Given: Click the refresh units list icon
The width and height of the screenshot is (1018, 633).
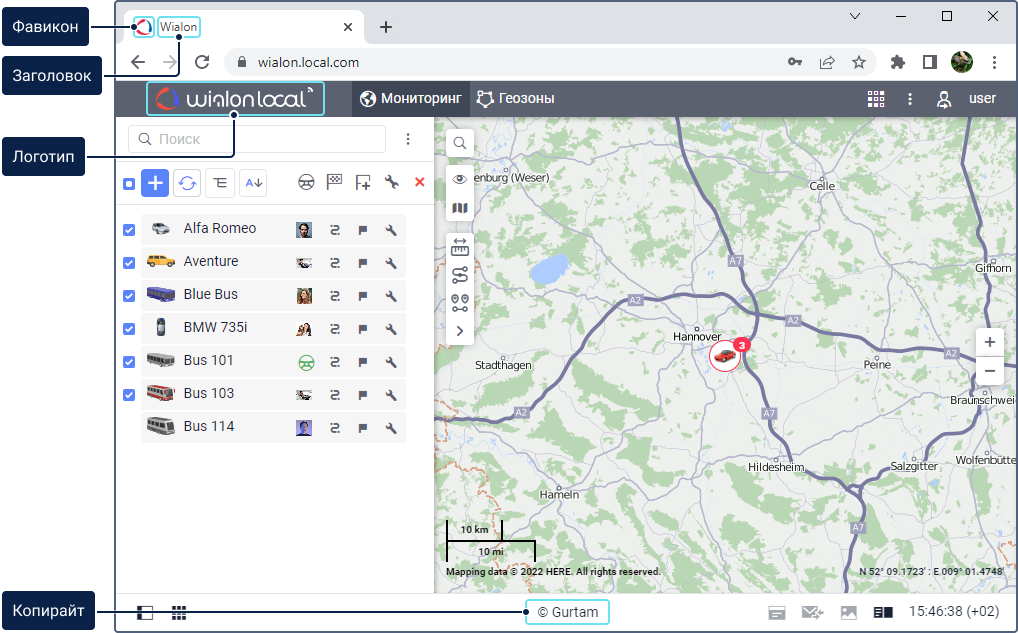Looking at the screenshot, I should tap(187, 182).
